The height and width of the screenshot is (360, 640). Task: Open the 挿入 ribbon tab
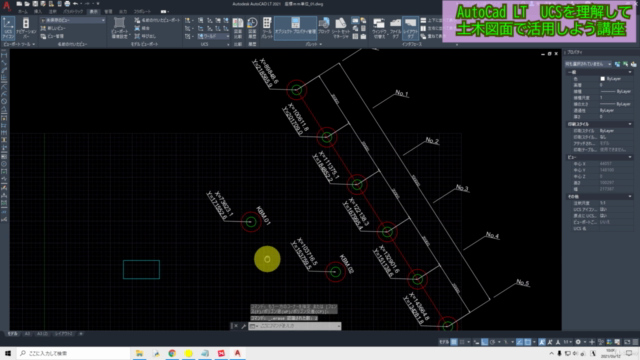click(x=38, y=11)
